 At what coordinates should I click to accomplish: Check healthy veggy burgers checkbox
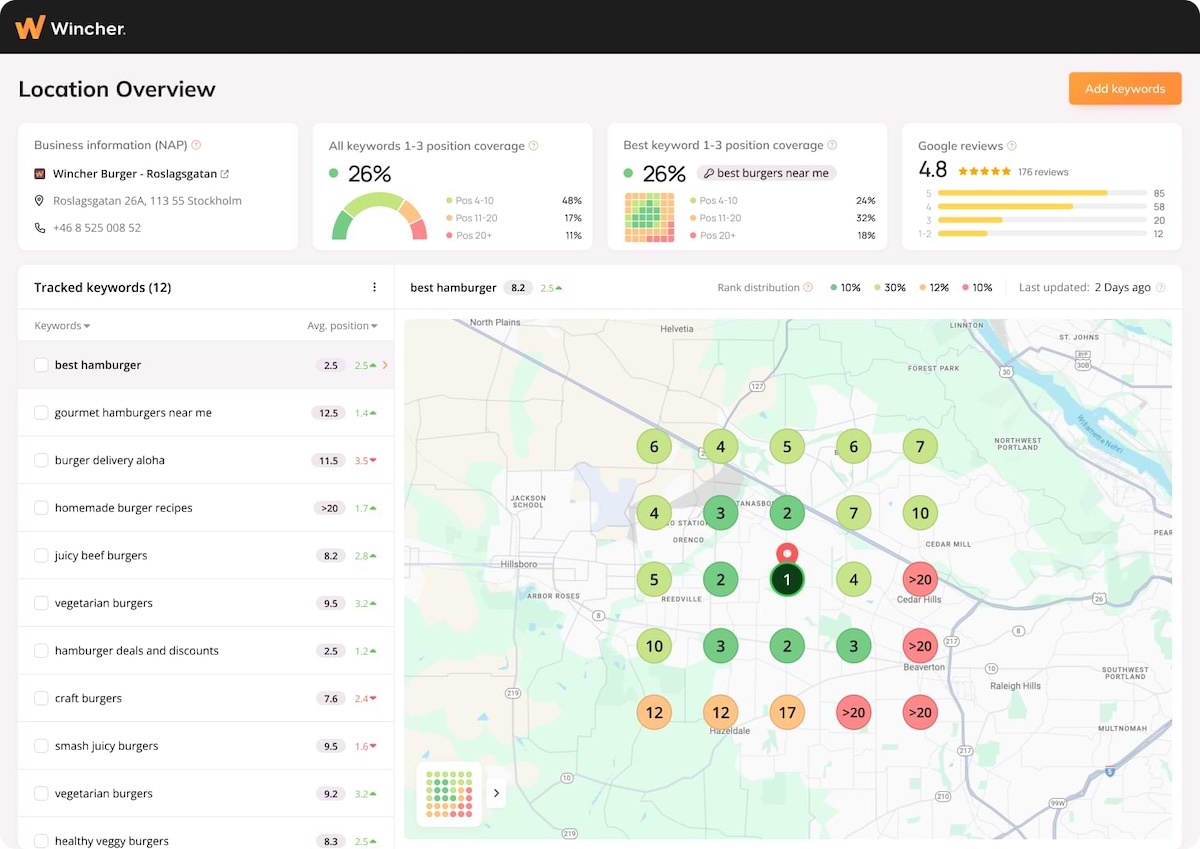click(x=41, y=841)
